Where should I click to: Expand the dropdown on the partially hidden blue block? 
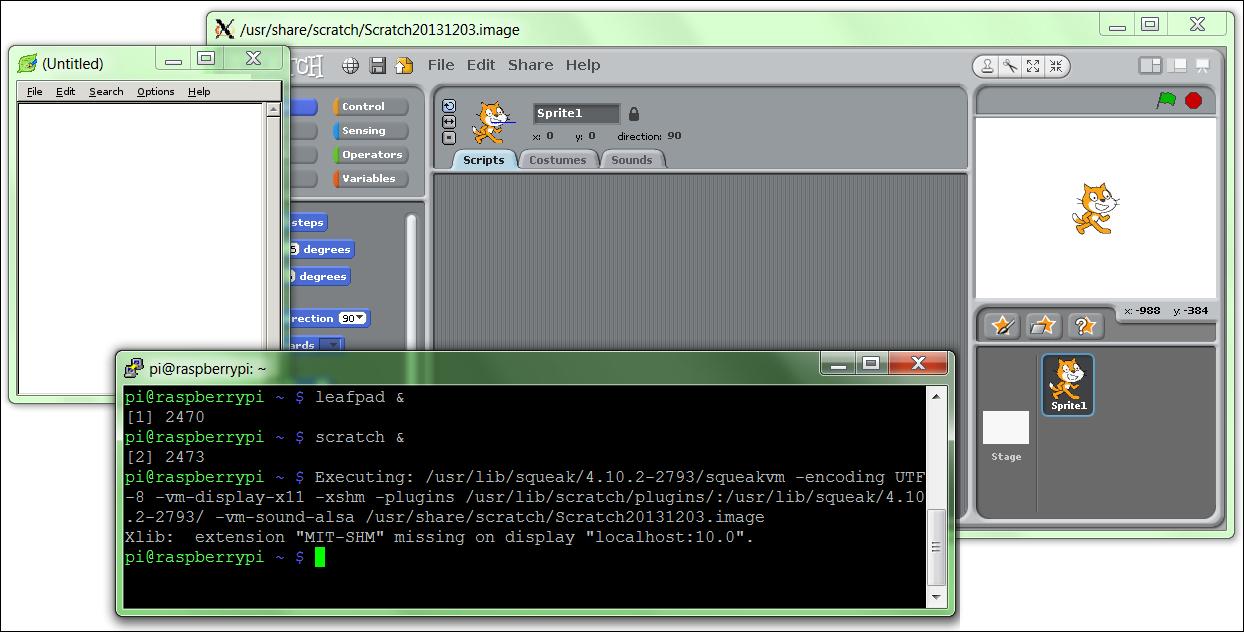pyautogui.click(x=331, y=344)
